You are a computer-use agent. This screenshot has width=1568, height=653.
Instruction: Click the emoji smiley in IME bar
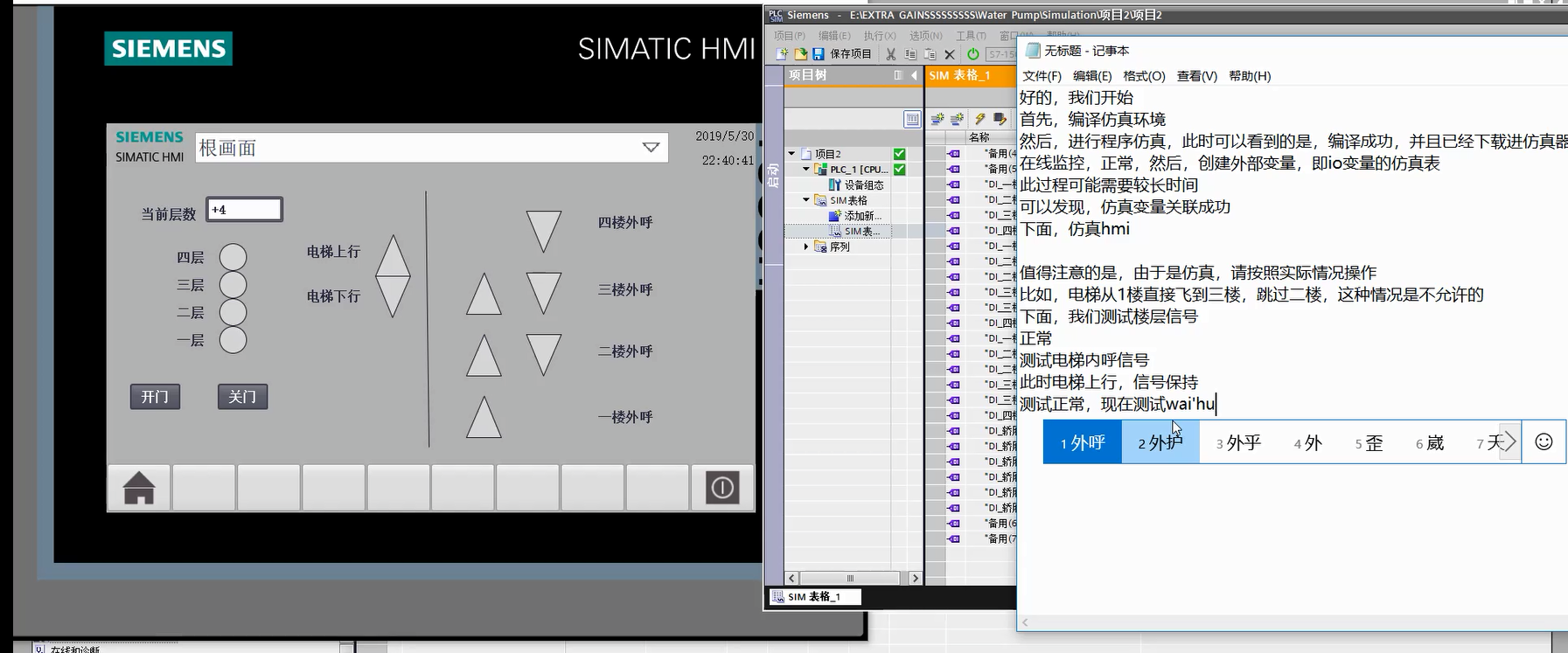1544,442
